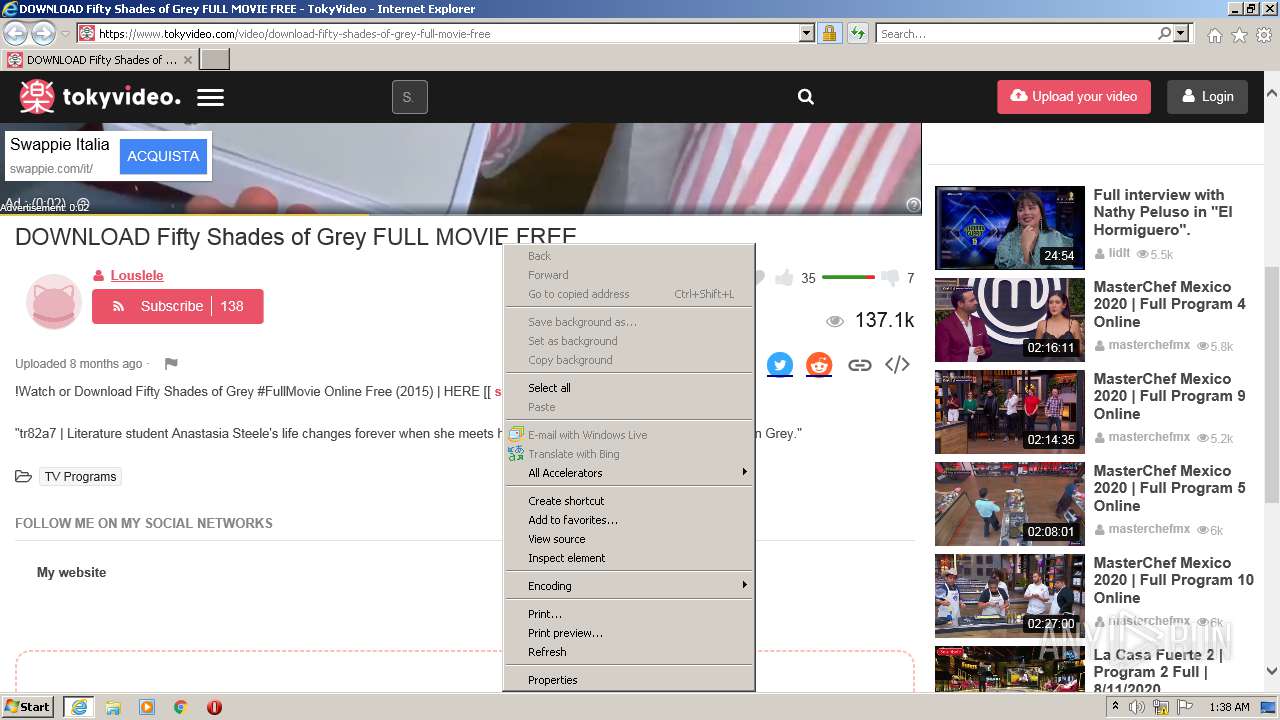Share video on Reddit
Viewport: 1280px width, 720px height.
pos(819,365)
